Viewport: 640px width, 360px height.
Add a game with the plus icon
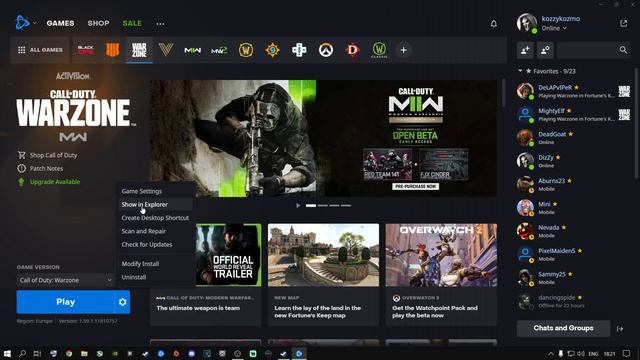pyautogui.click(x=404, y=50)
